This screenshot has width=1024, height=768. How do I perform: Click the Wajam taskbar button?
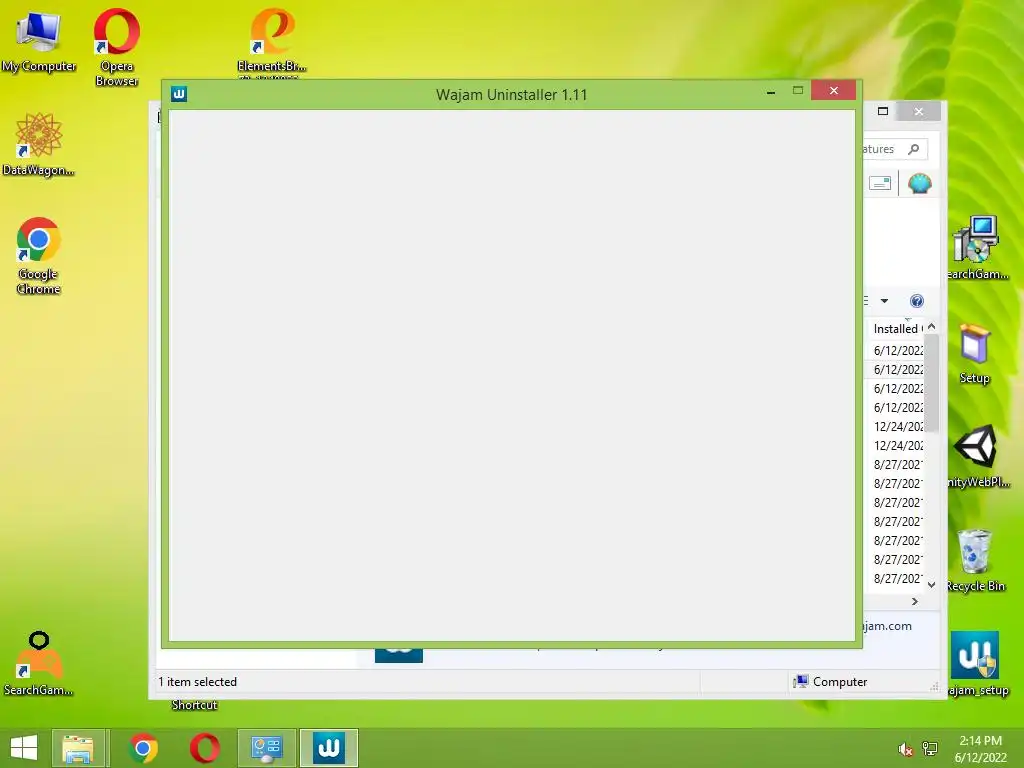coord(329,748)
